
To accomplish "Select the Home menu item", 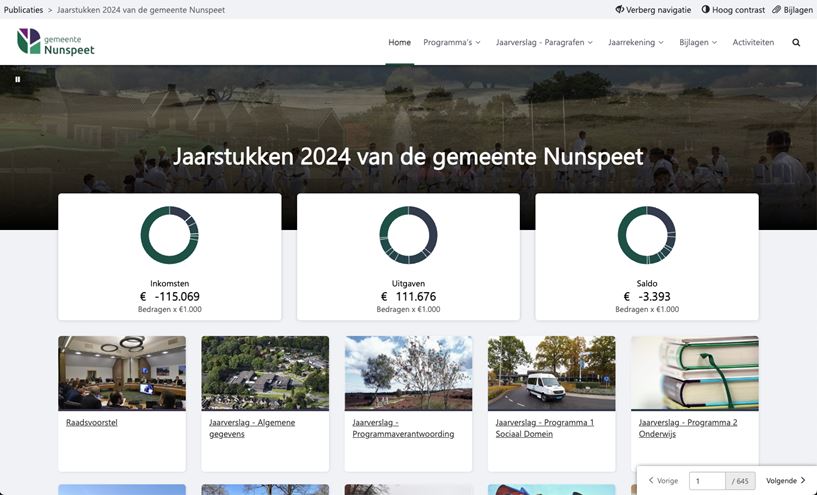I will tap(399, 43).
